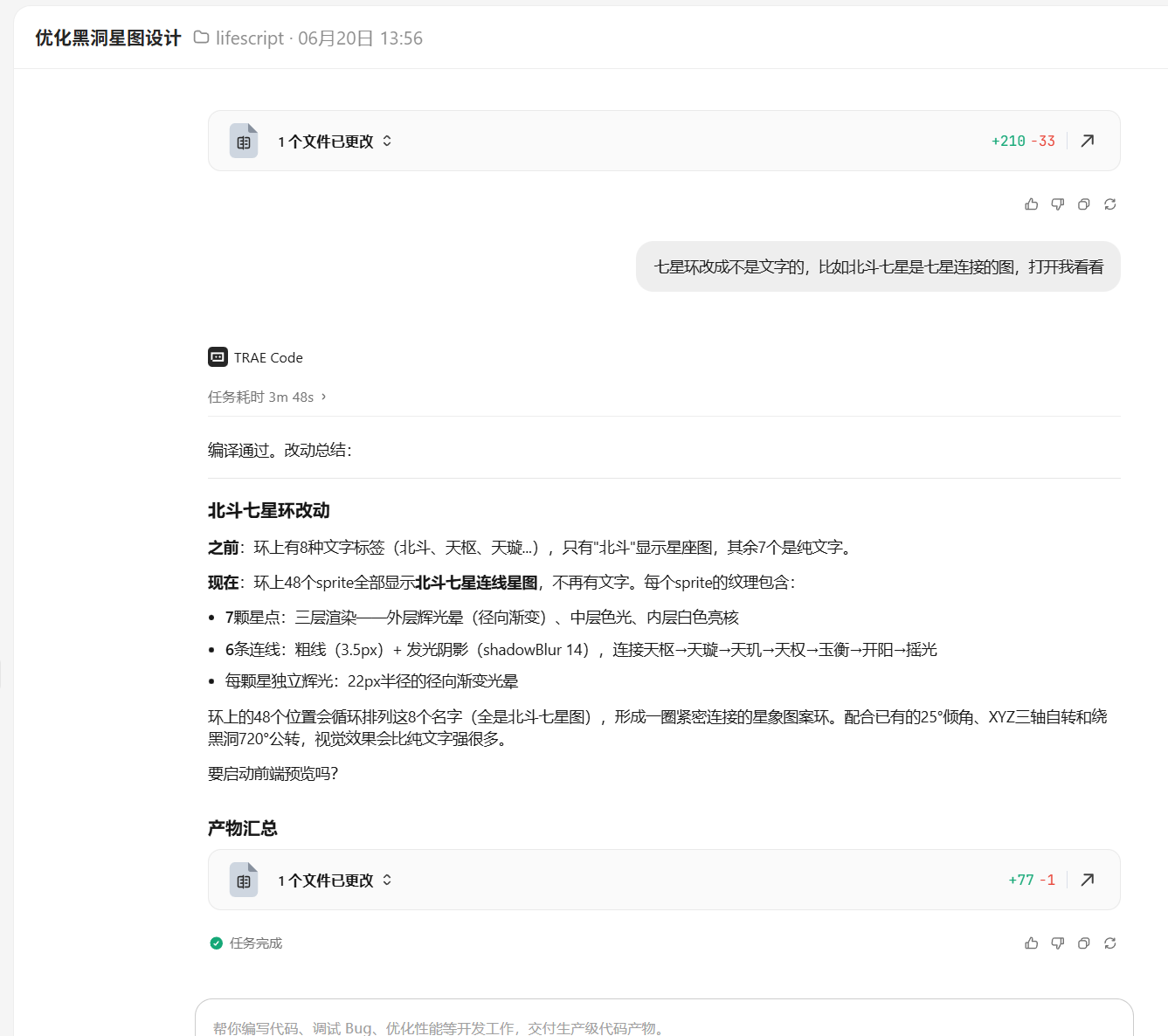Click the +77 added lines count
The width and height of the screenshot is (1168, 1036).
click(1021, 880)
